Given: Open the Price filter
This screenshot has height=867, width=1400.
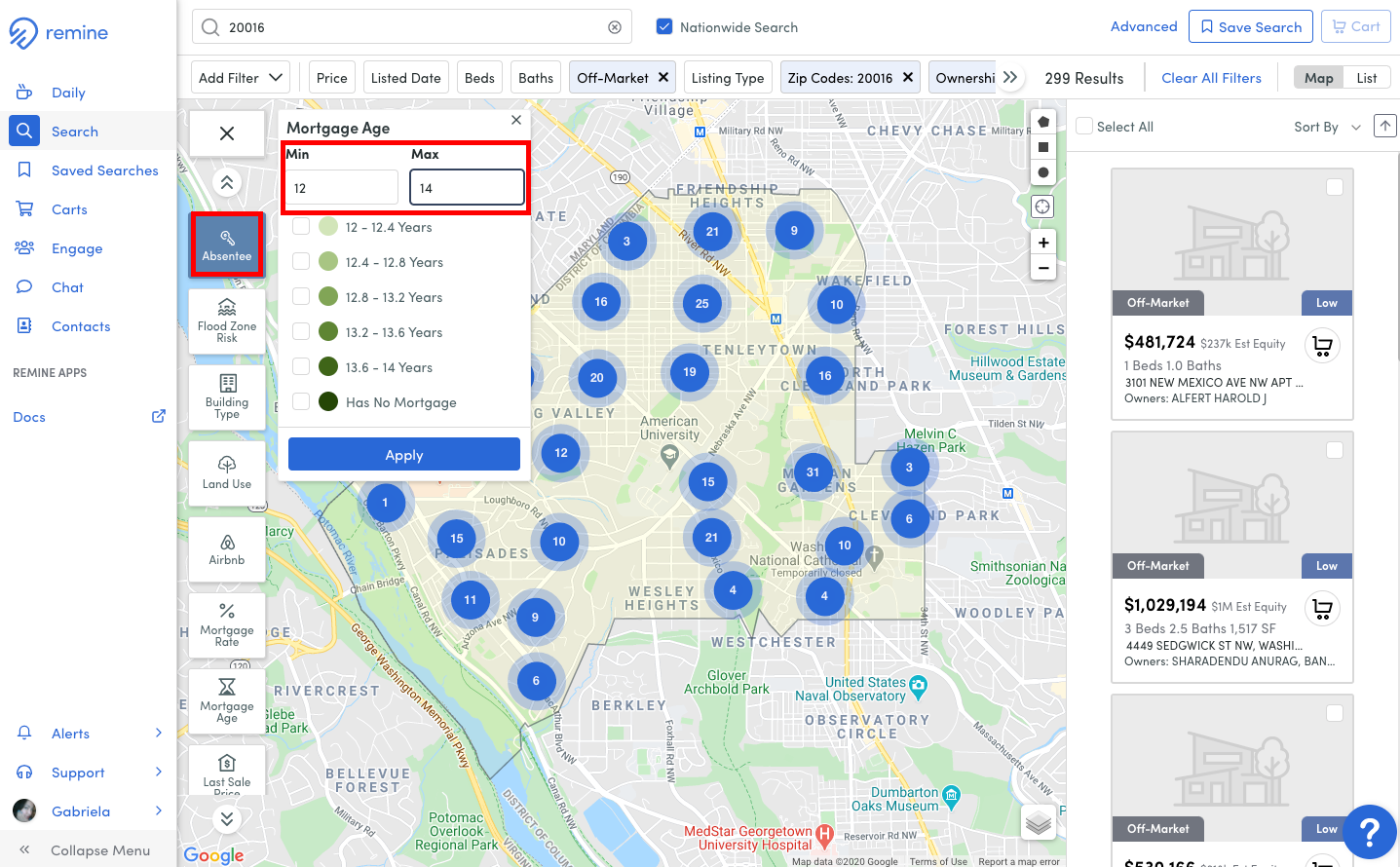Looking at the screenshot, I should coord(332,77).
